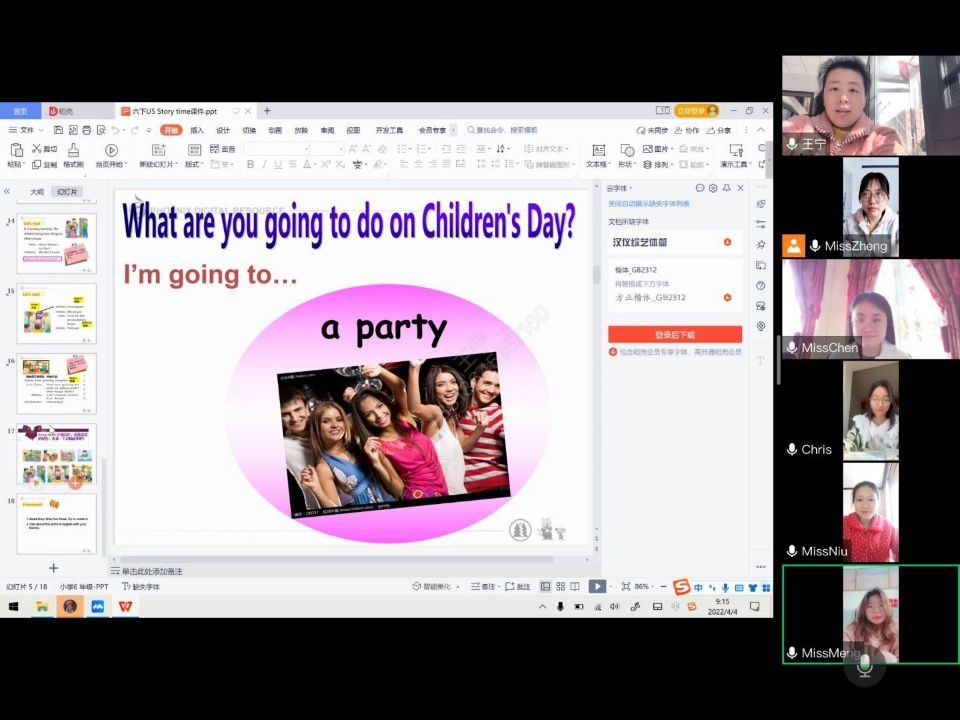Click the Paste clipboard icon
The width and height of the screenshot is (960, 720).
coord(16,149)
